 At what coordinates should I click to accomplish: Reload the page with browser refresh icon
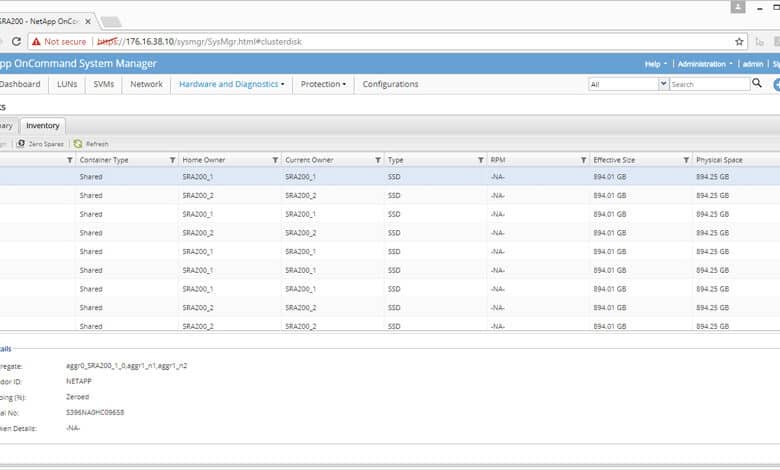[16, 41]
